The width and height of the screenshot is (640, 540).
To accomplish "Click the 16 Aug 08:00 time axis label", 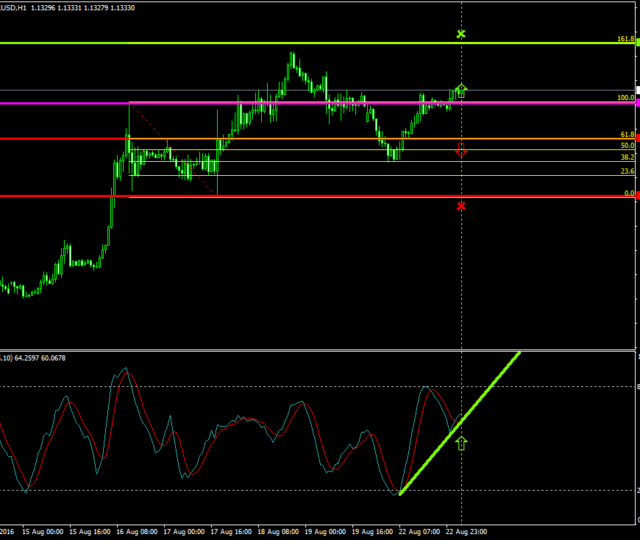I will coord(138,532).
